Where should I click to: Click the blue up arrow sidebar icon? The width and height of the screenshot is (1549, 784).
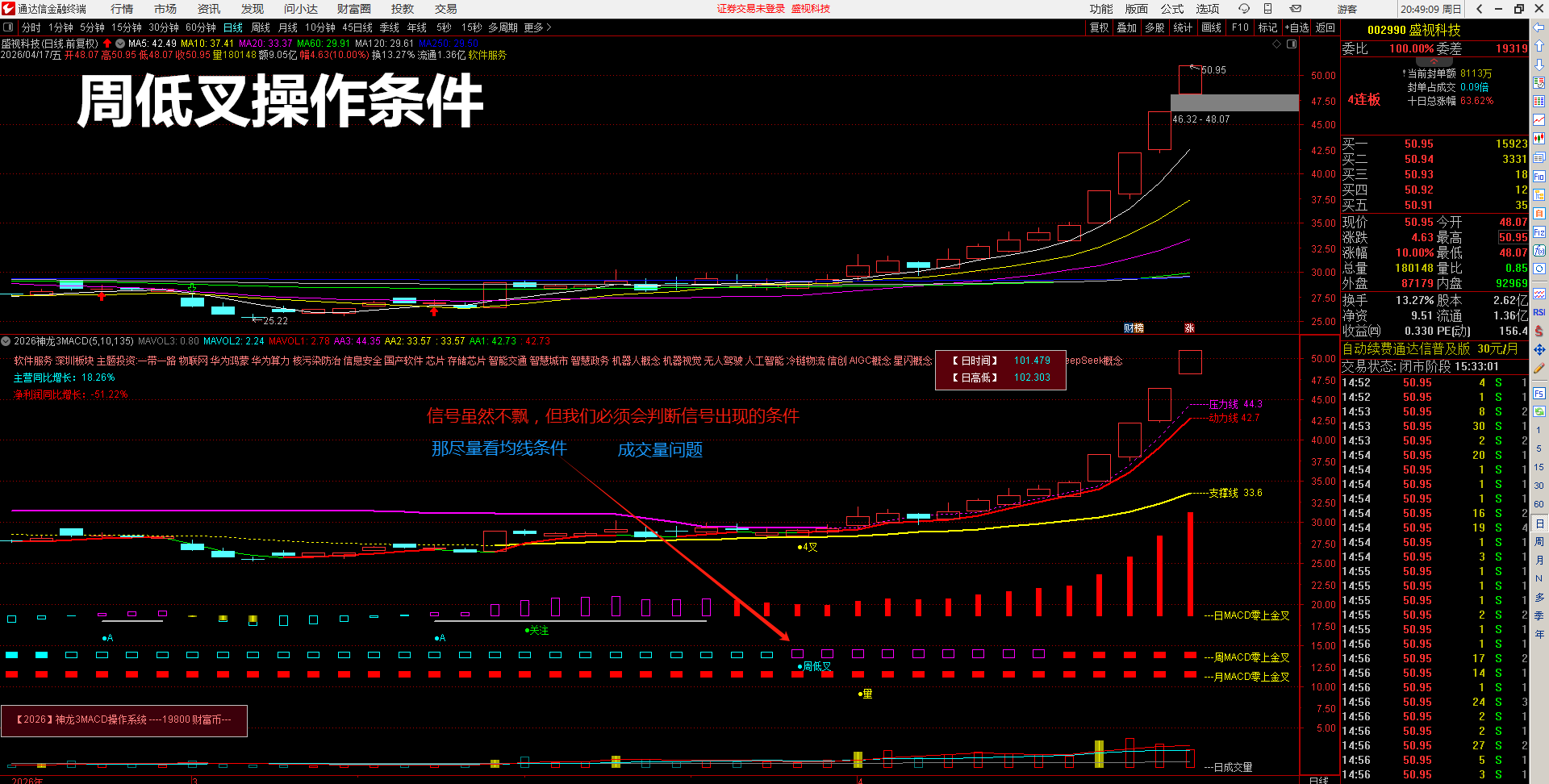(1539, 46)
